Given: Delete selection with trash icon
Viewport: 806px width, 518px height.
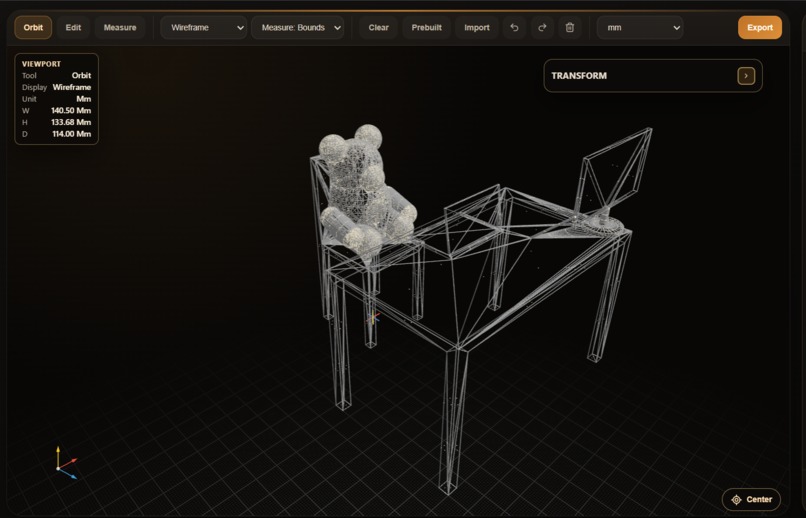Looking at the screenshot, I should [x=570, y=28].
